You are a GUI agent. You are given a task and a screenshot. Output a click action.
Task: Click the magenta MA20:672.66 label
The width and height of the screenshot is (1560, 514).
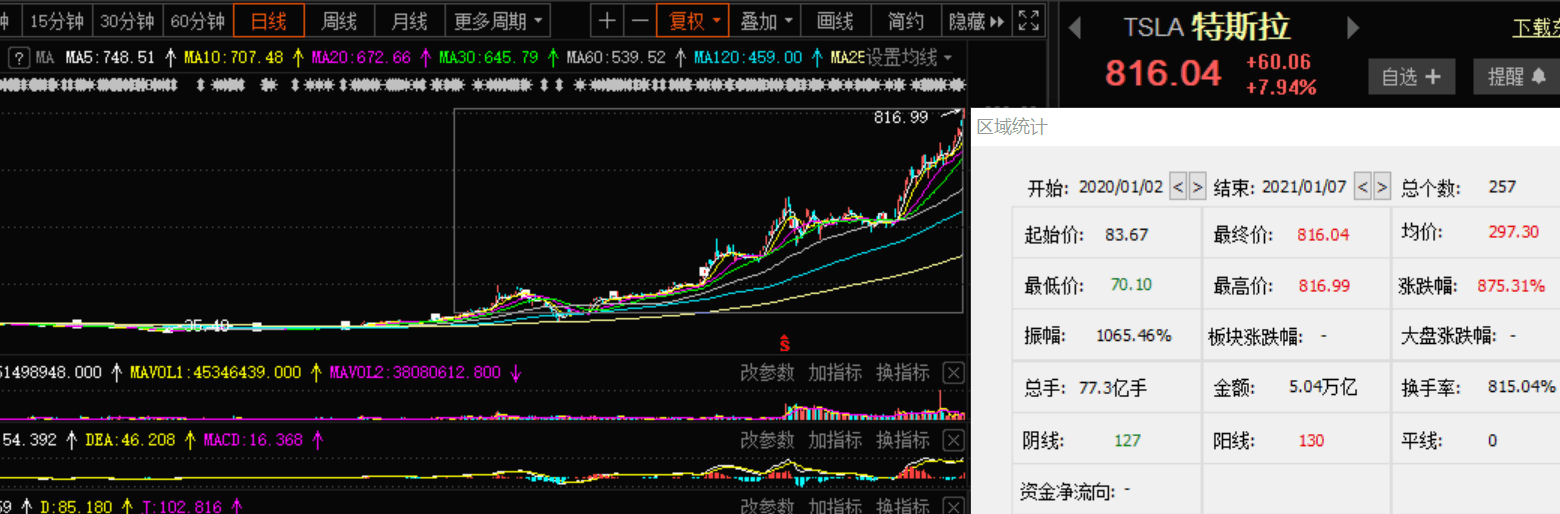[x=361, y=58]
